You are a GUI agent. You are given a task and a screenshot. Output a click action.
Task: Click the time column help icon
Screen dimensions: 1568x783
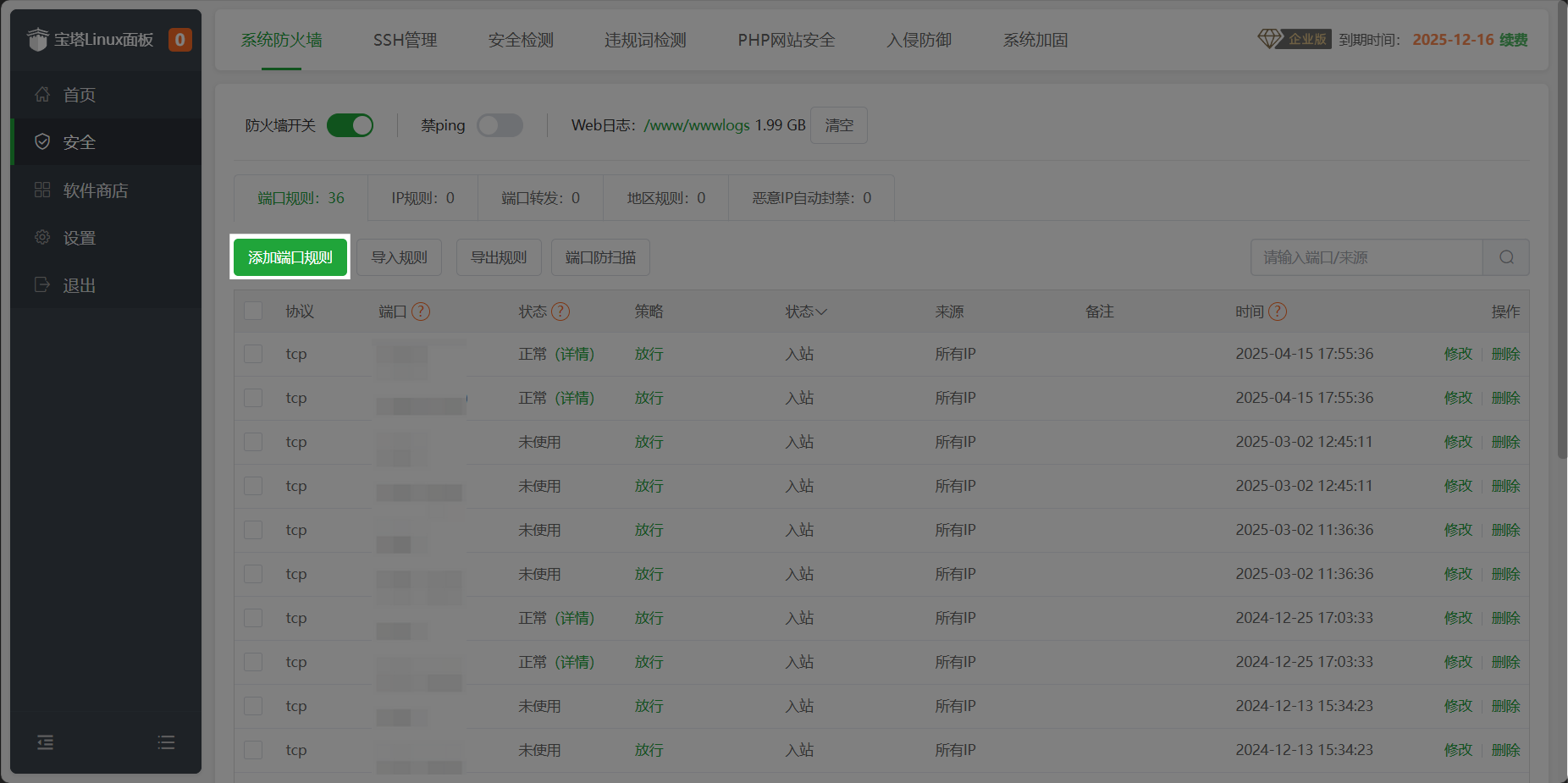coord(1278,312)
